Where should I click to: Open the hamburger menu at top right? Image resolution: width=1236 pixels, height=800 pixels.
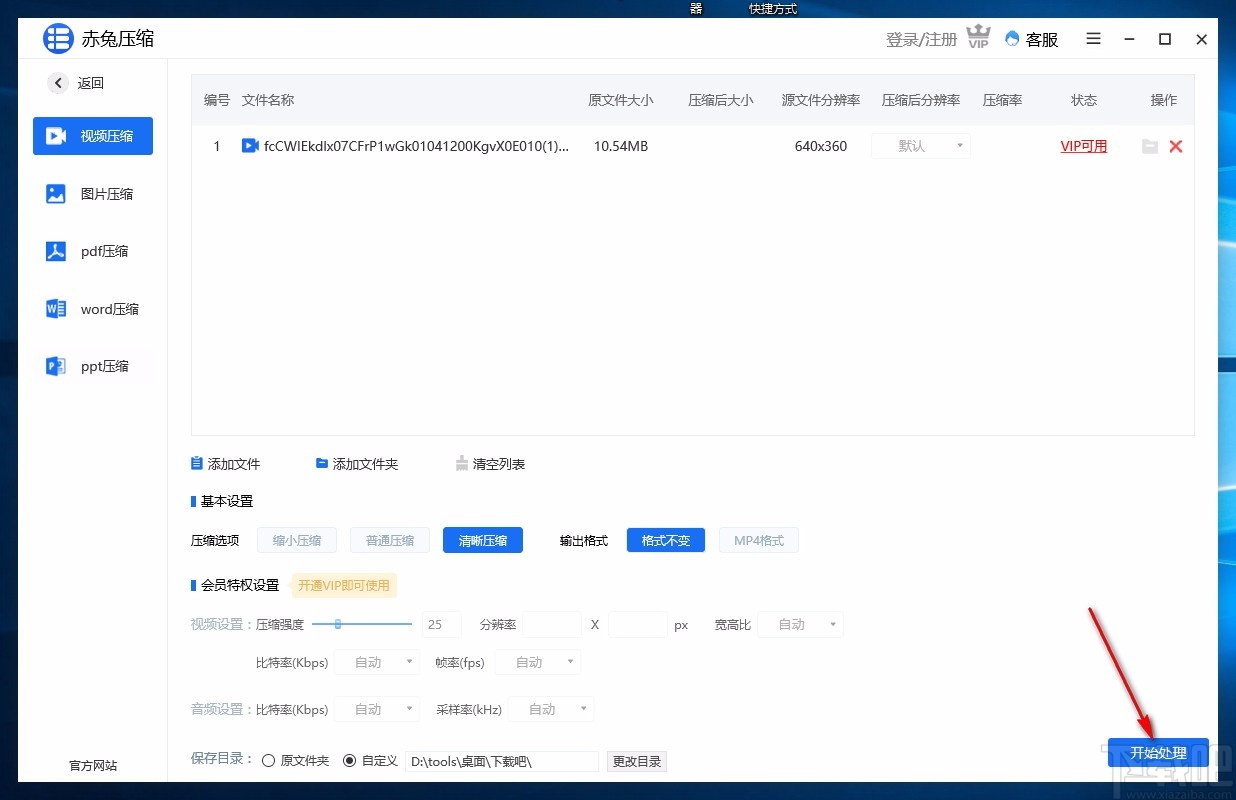click(x=1093, y=39)
